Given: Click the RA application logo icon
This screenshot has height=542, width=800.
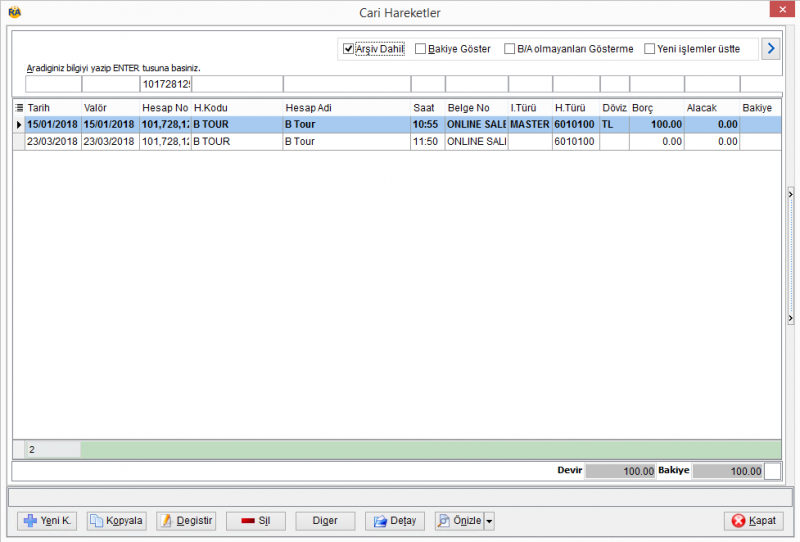Looking at the screenshot, I should (15, 12).
